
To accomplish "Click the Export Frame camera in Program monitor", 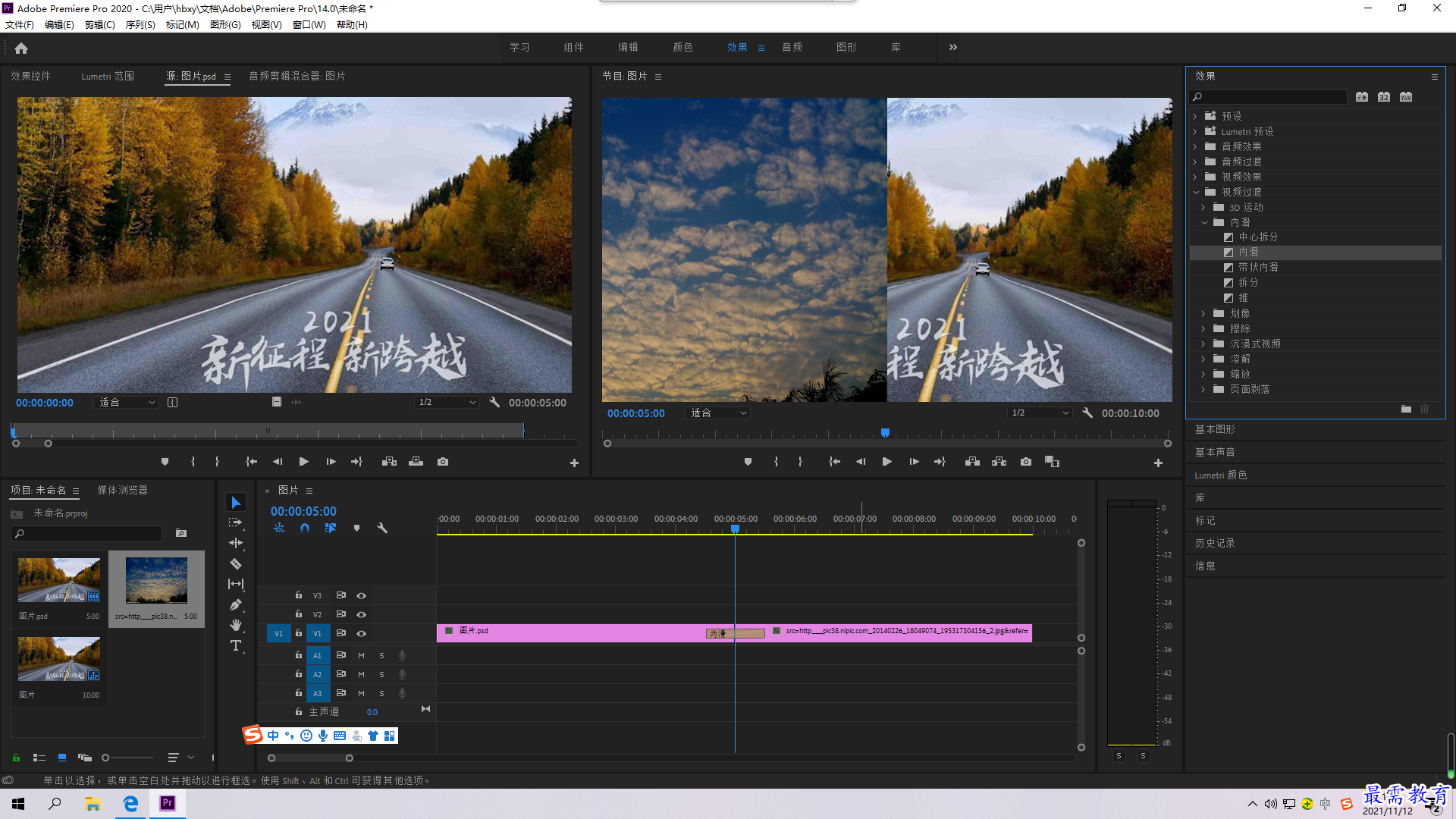I will click(x=1026, y=462).
